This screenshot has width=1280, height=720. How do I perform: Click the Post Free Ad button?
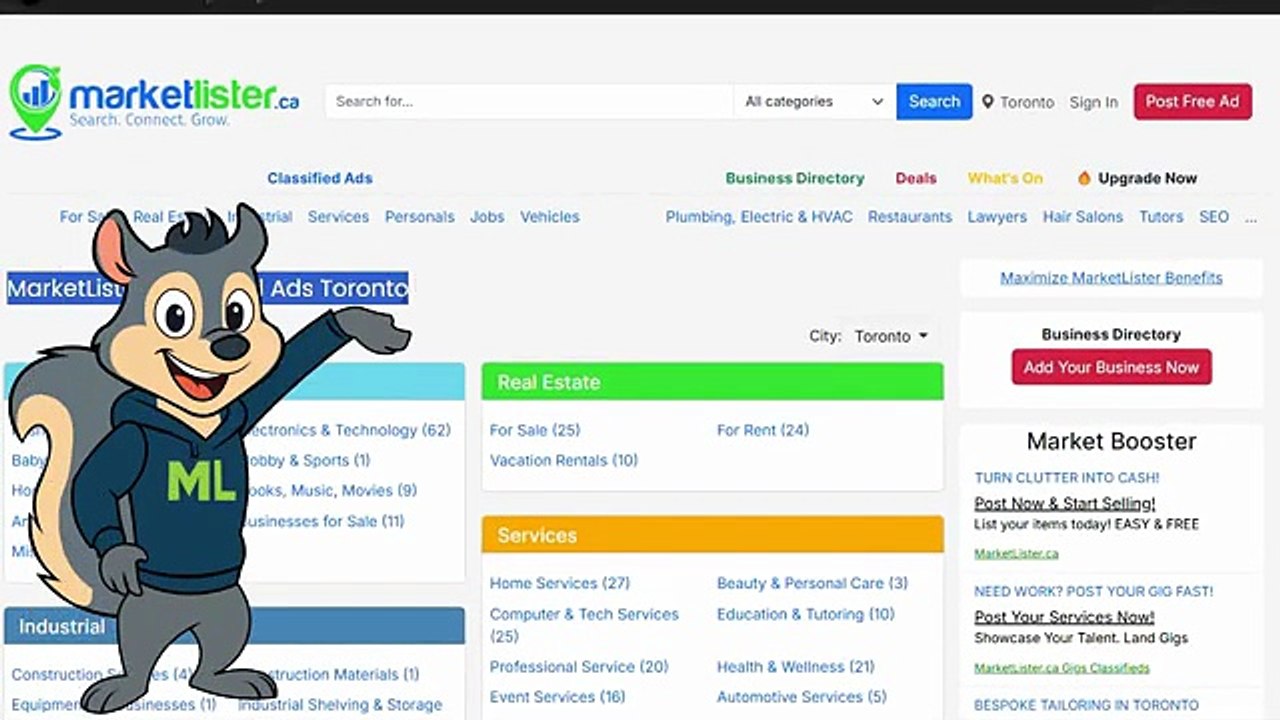pyautogui.click(x=1192, y=101)
